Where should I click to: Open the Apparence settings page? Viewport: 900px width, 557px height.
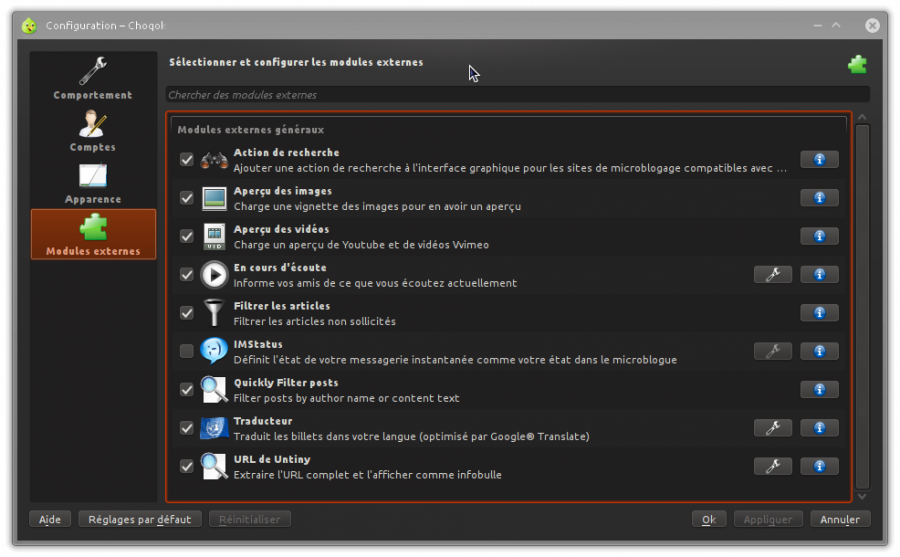click(93, 183)
